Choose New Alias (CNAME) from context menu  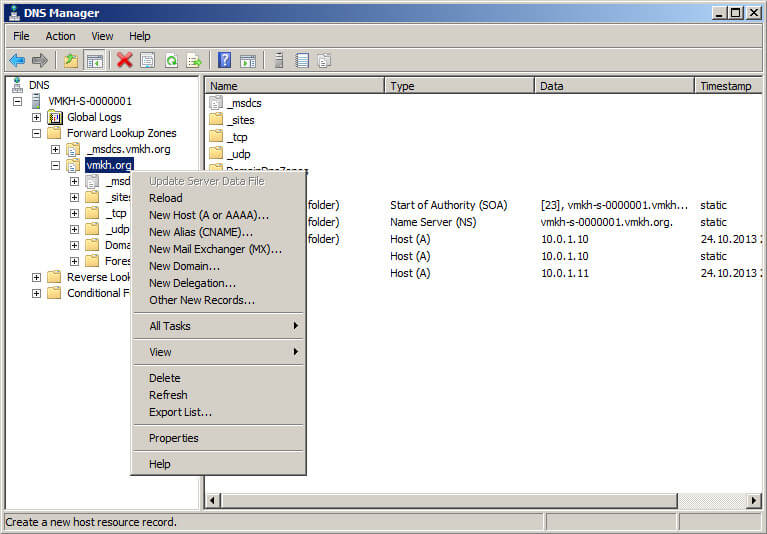coord(218,232)
